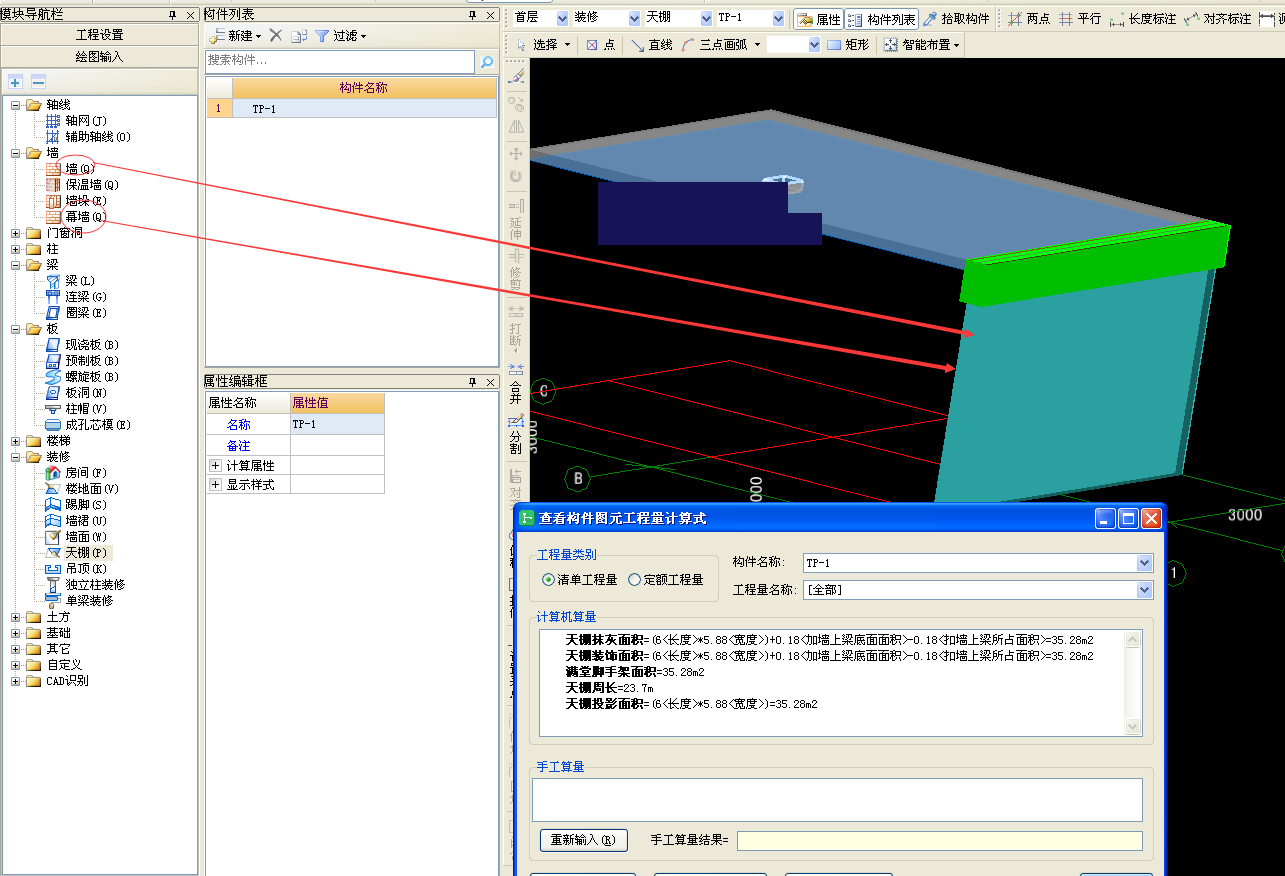Open the 过滤 filter funnel
The width and height of the screenshot is (1285, 876).
pyautogui.click(x=340, y=36)
